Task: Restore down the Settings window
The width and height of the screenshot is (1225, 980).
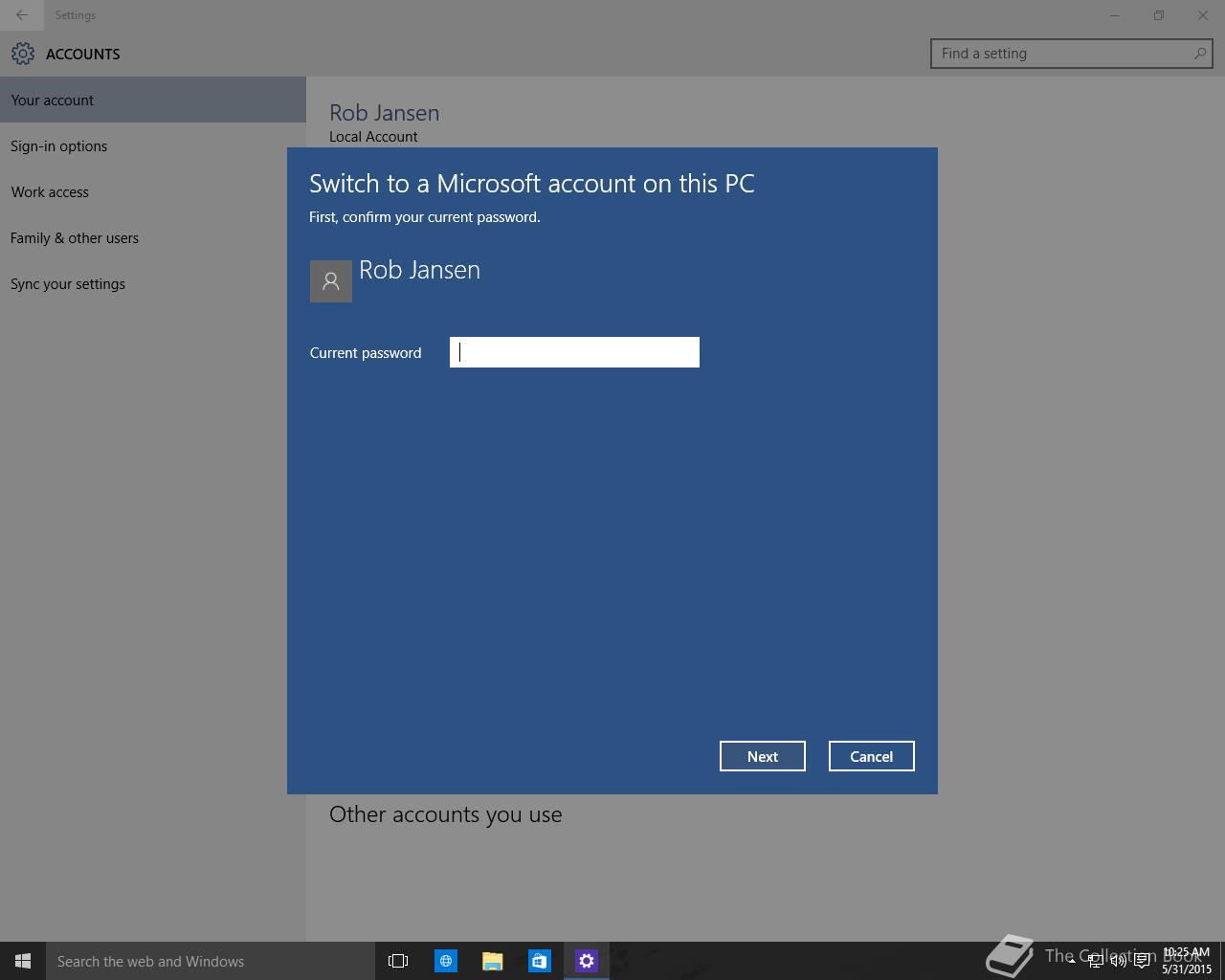Action: click(x=1159, y=15)
